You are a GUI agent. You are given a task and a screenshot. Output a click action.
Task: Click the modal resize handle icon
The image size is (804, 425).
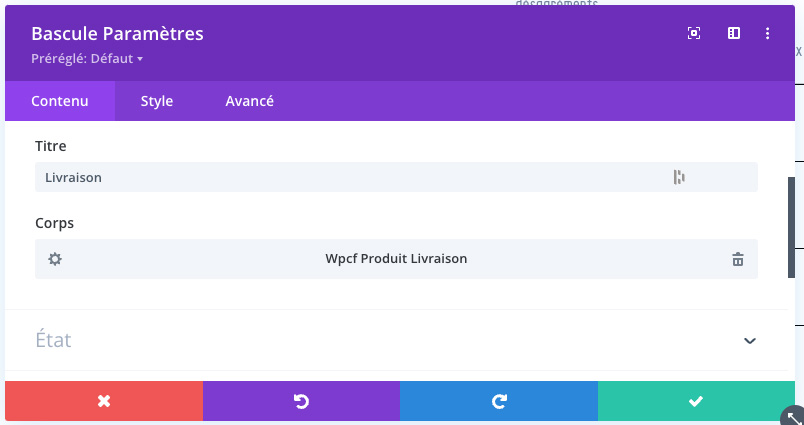click(x=793, y=416)
